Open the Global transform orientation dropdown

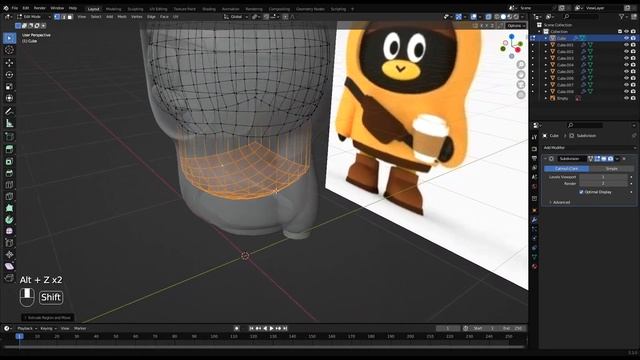[x=236, y=17]
